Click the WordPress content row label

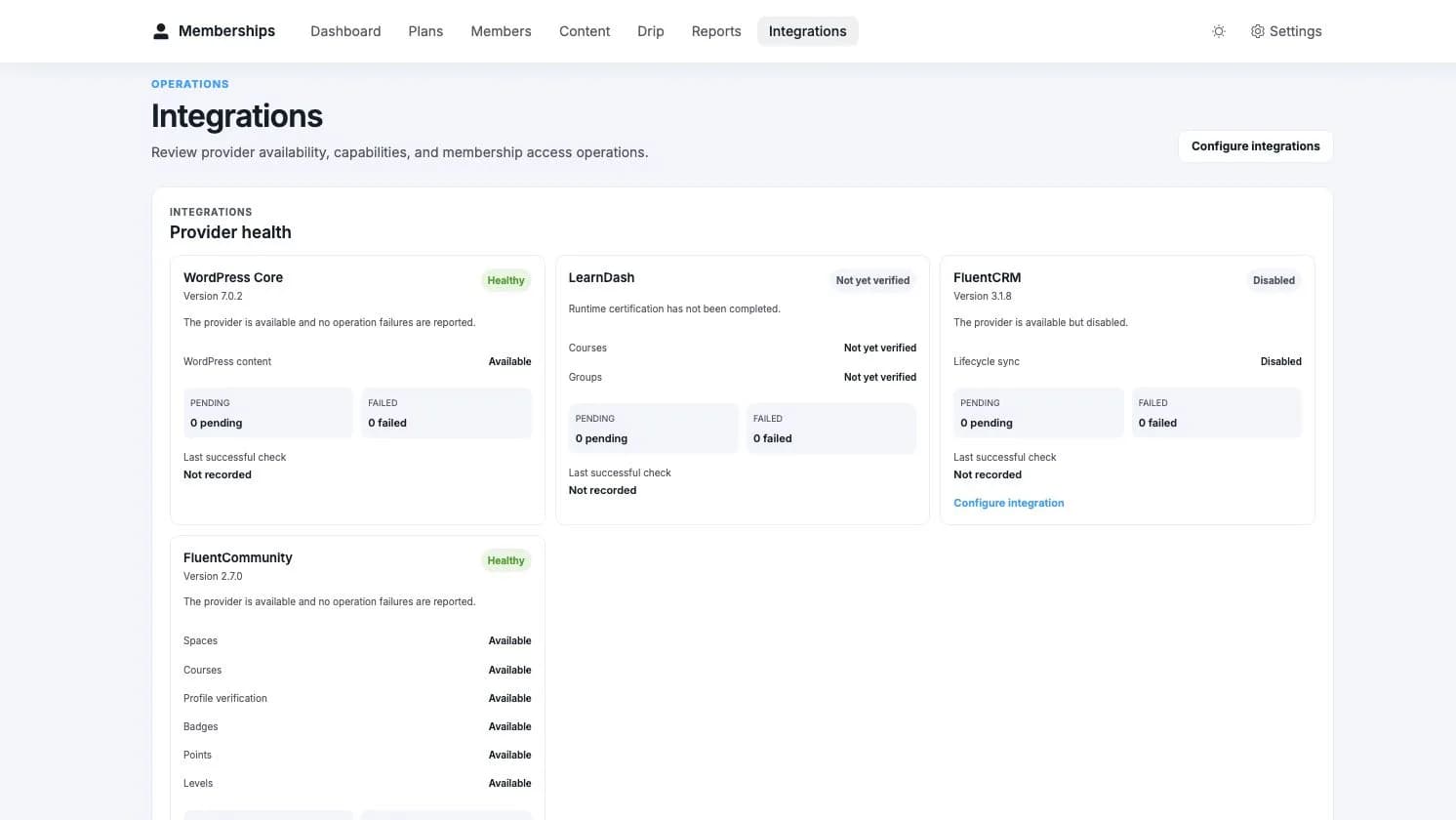click(x=227, y=361)
